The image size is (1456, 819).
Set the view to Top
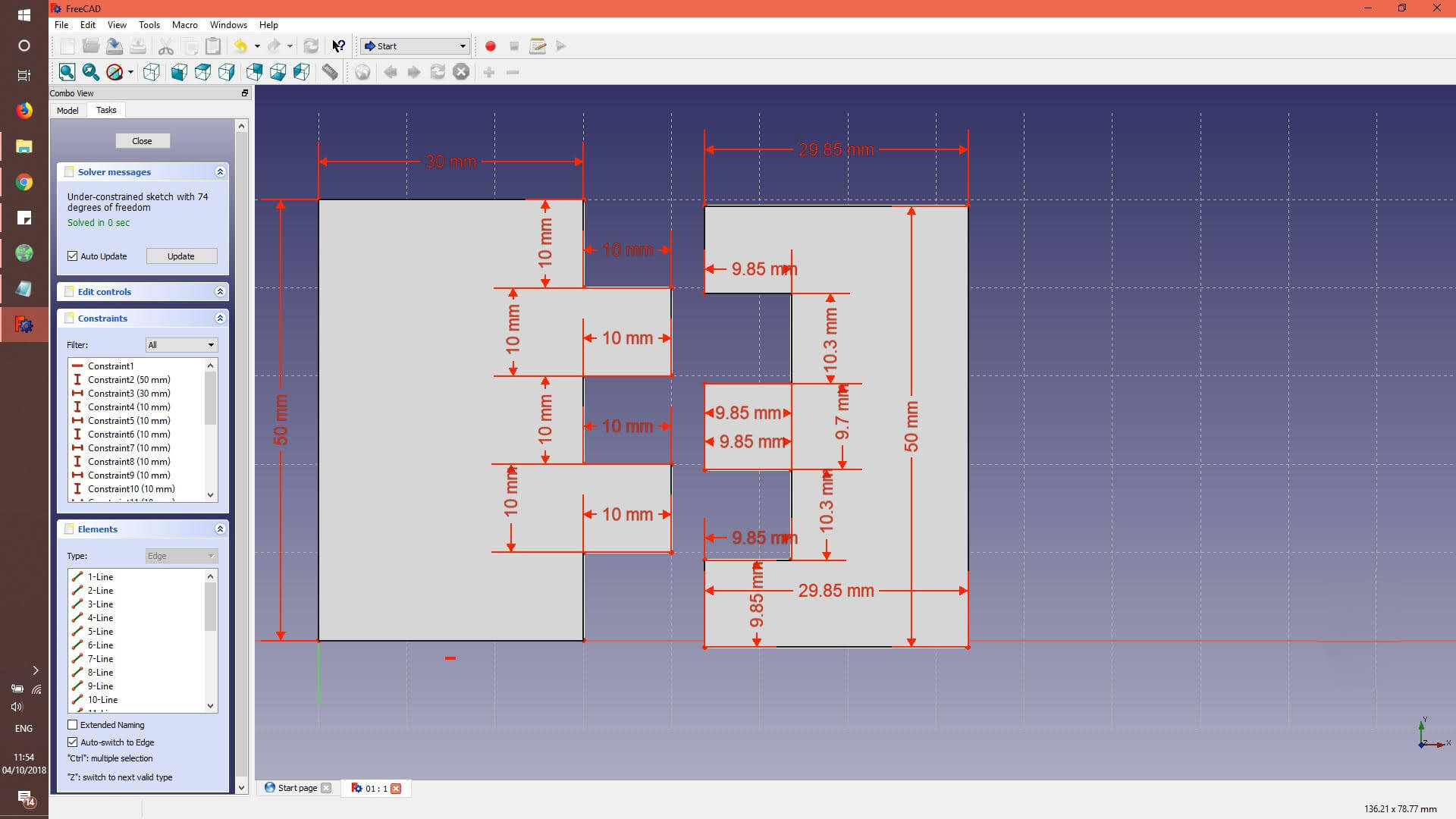point(202,72)
